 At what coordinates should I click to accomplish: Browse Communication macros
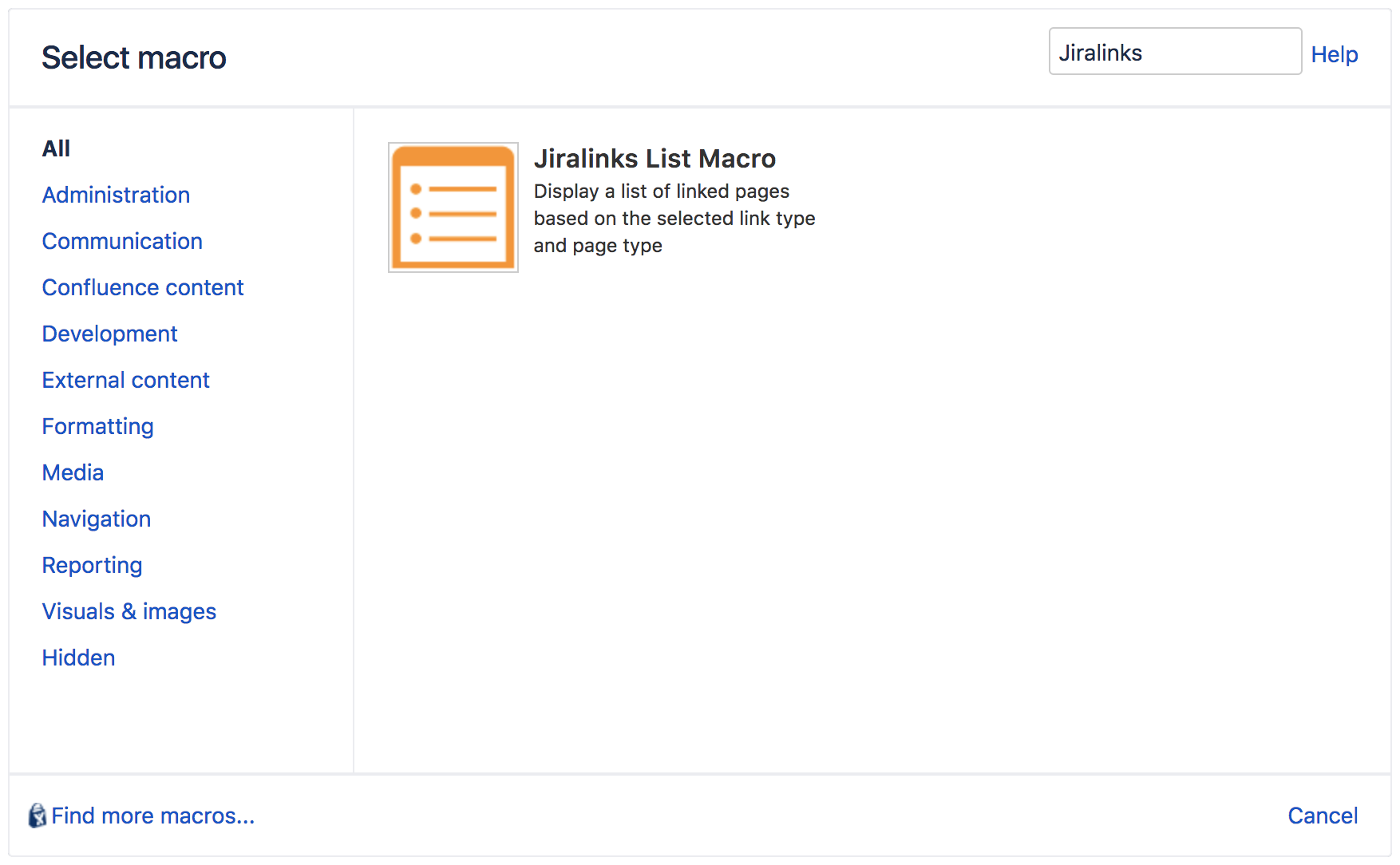[122, 241]
